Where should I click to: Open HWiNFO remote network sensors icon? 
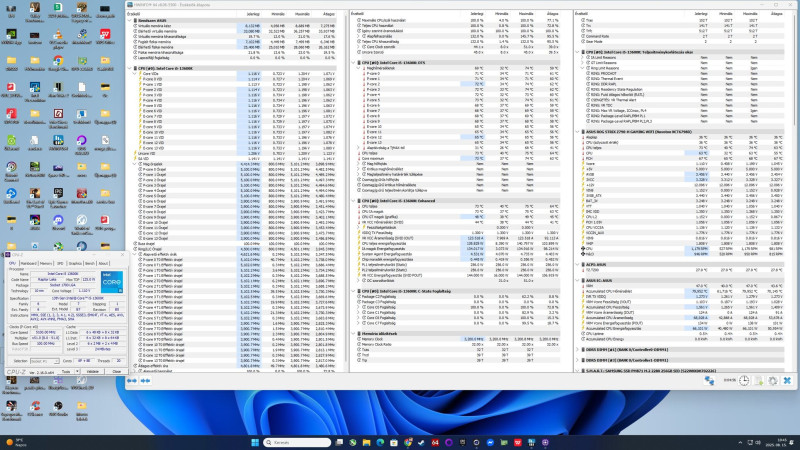[x=709, y=381]
